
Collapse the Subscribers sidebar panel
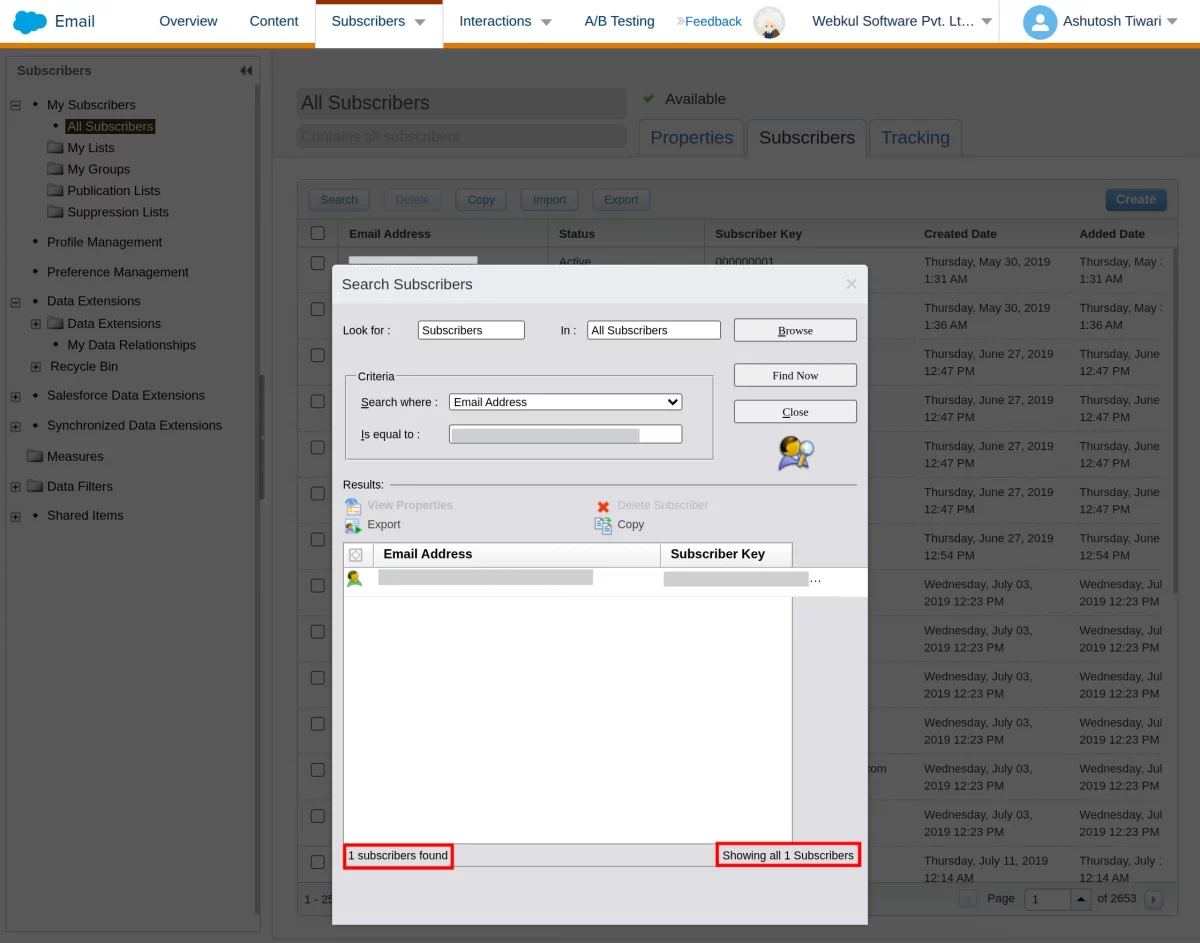pos(246,71)
